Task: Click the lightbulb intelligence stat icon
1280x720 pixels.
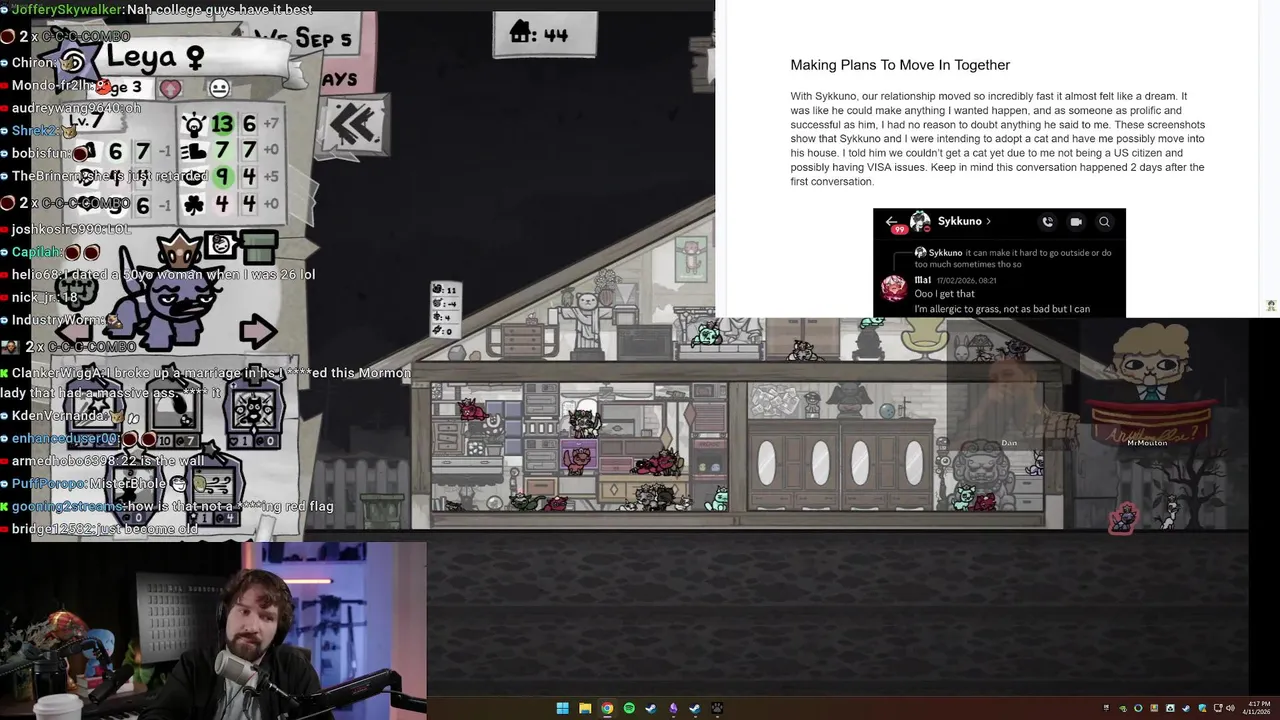Action: 193,124
